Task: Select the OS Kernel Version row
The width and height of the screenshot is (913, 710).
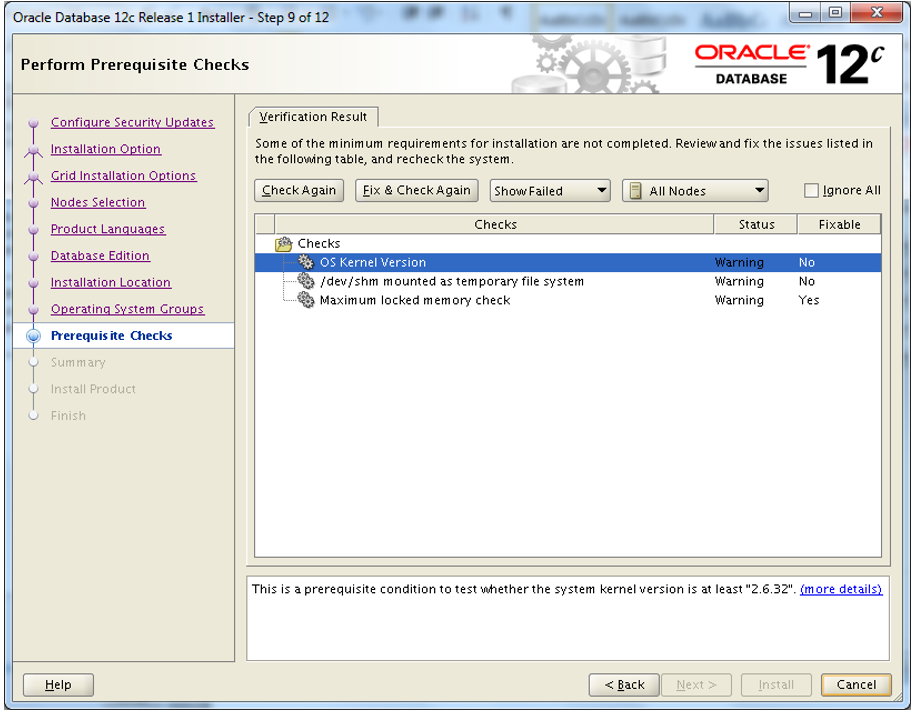Action: click(568, 262)
